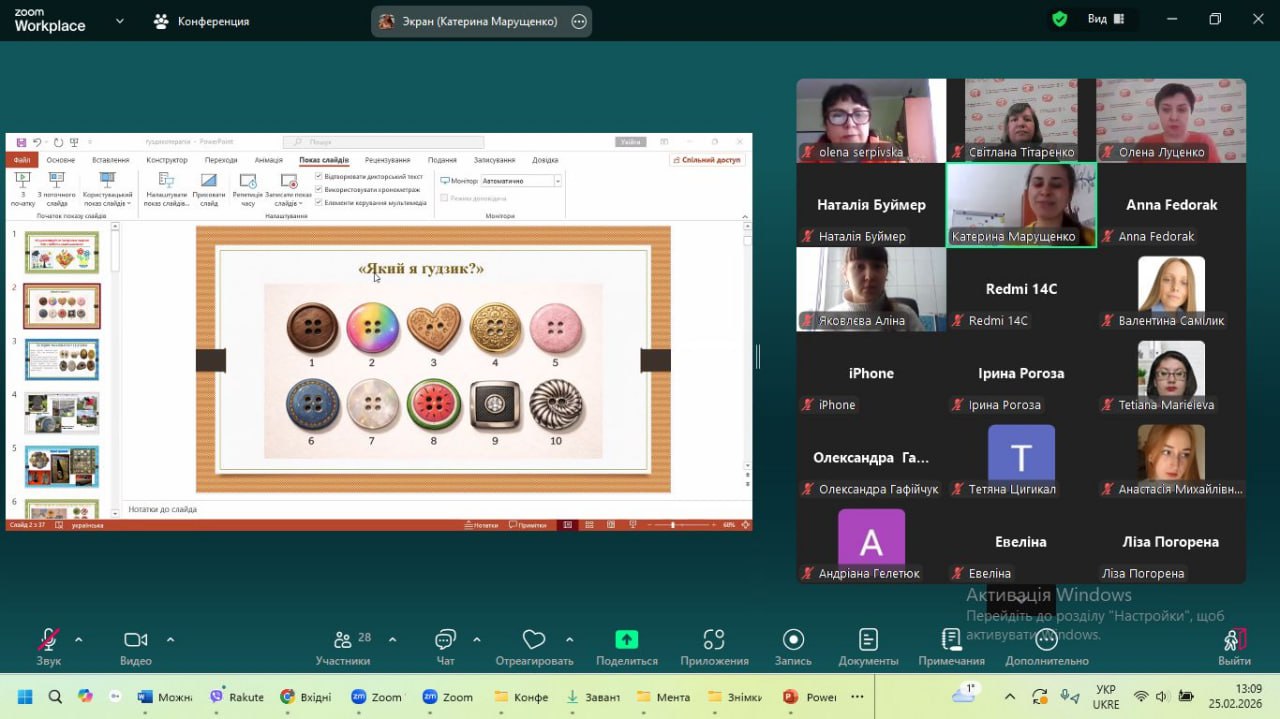Expand audio options arrow next to Звук
This screenshot has width=1280, height=719.
[x=78, y=639]
